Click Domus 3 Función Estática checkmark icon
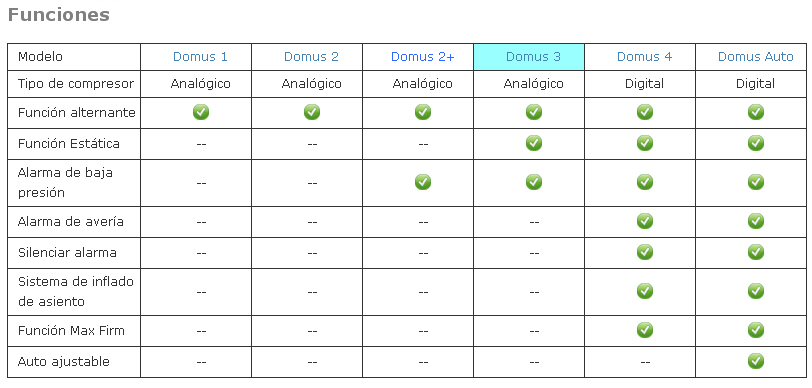The height and width of the screenshot is (388, 812). tap(534, 143)
